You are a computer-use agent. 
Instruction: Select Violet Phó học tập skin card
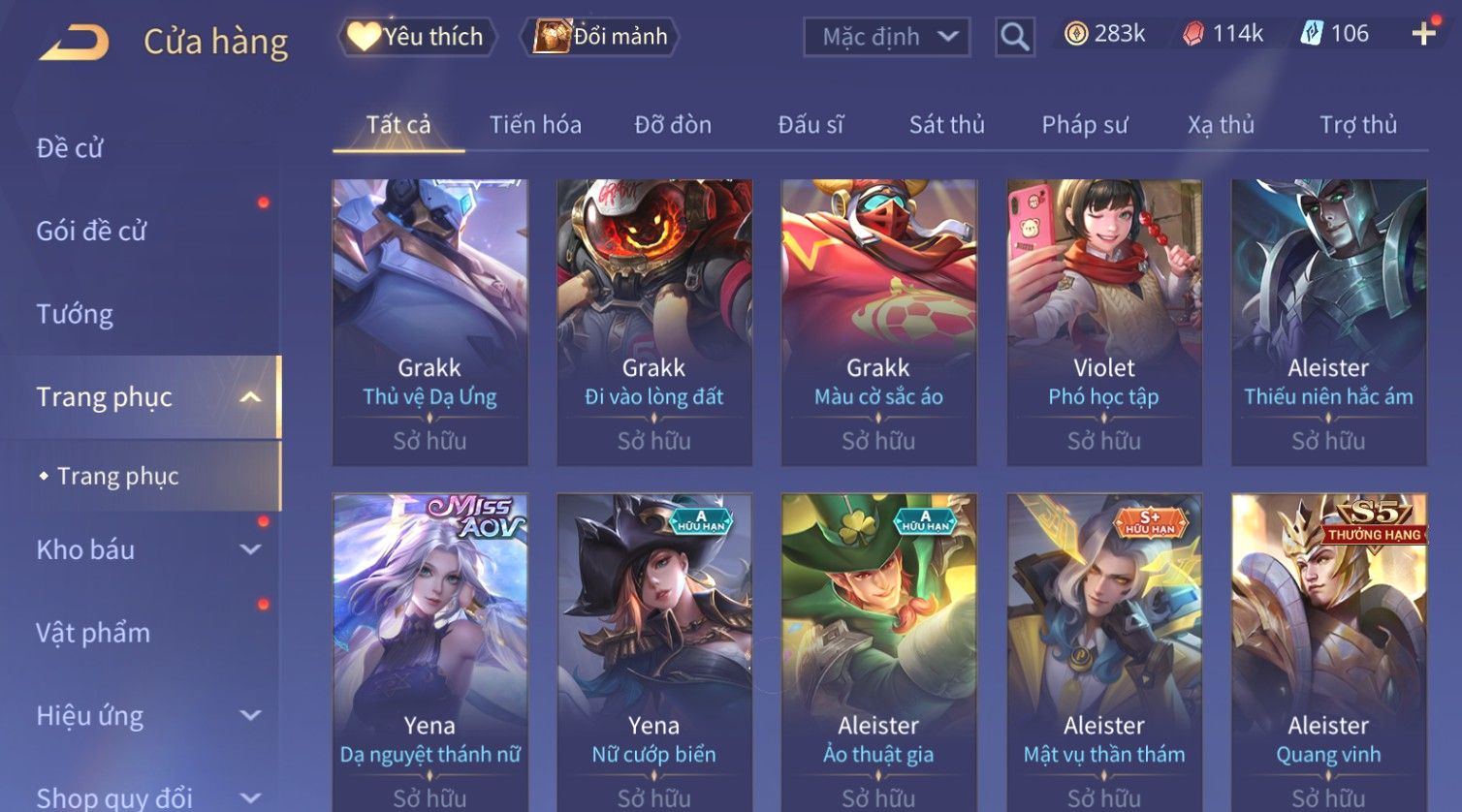click(x=1103, y=322)
